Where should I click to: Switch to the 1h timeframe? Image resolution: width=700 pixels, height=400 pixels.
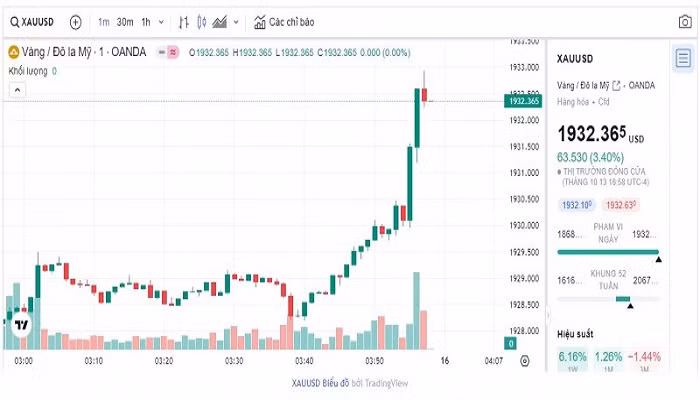[x=146, y=21]
